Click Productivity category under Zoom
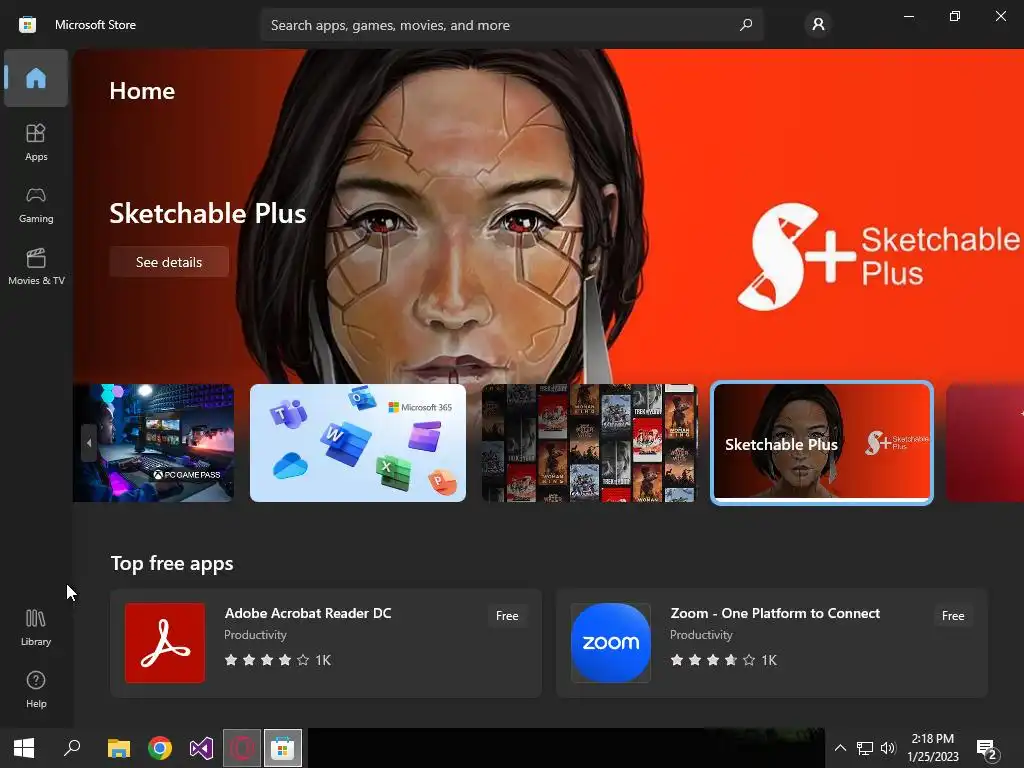 (701, 635)
